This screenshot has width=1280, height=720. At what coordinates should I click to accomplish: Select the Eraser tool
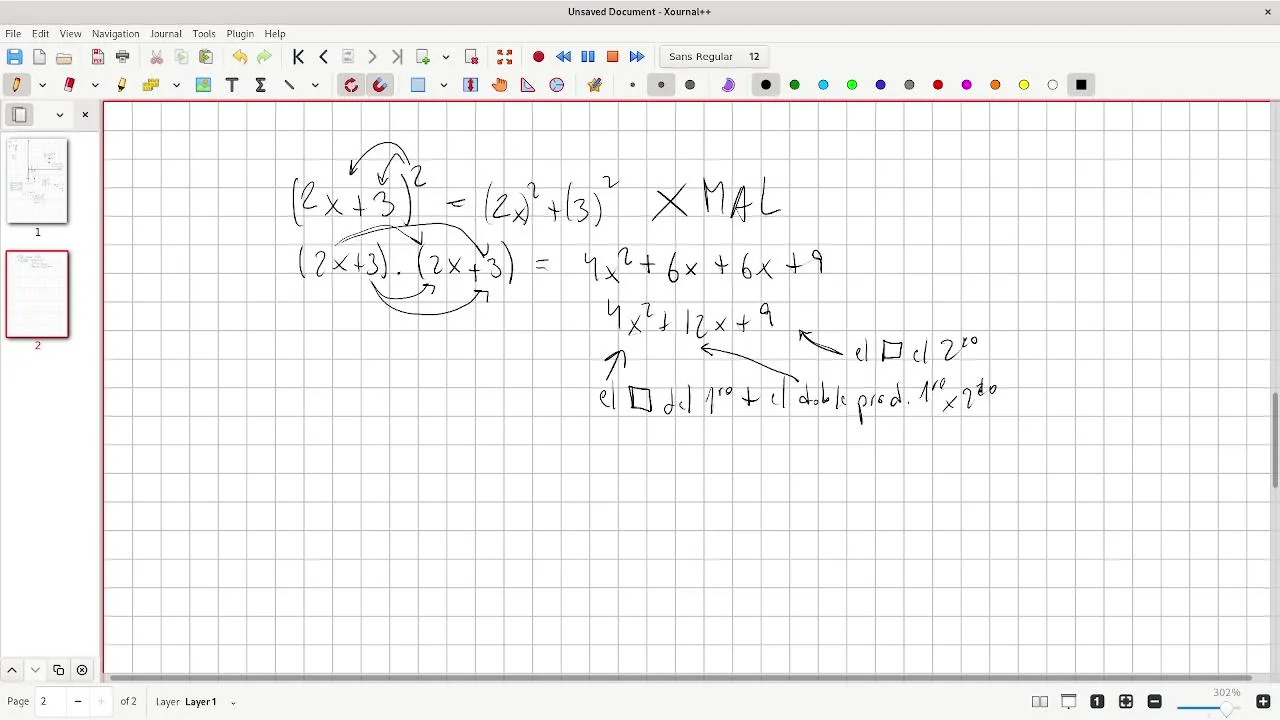pos(69,85)
